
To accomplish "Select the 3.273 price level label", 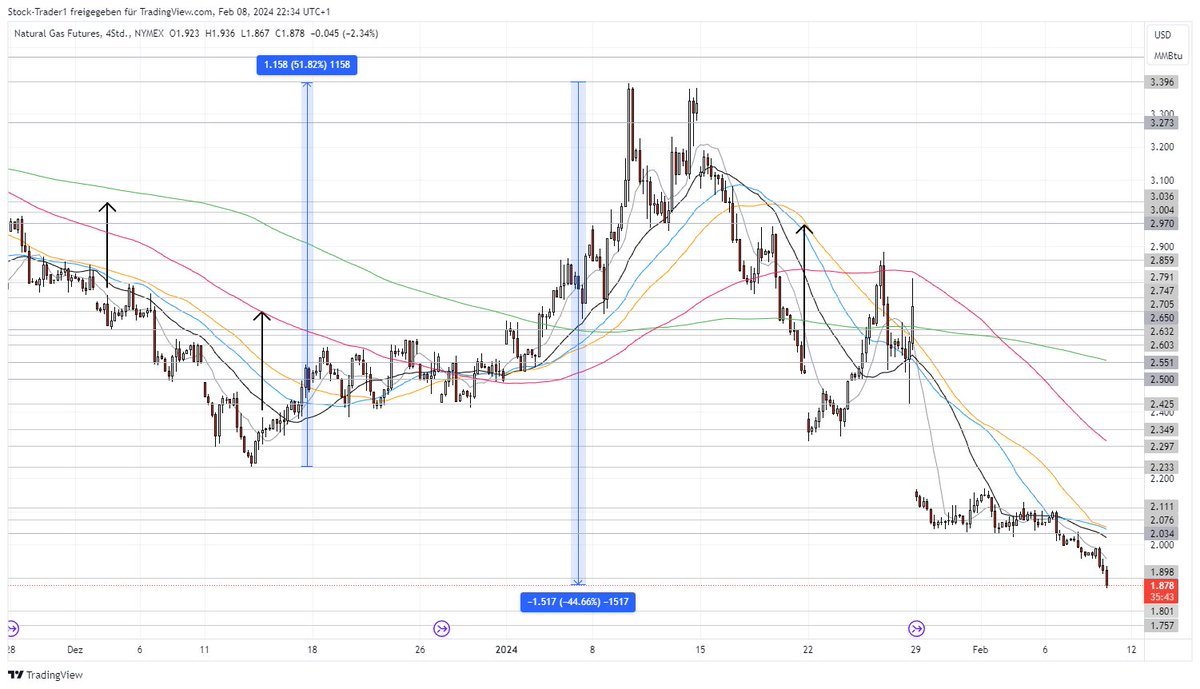I will 1162,123.
